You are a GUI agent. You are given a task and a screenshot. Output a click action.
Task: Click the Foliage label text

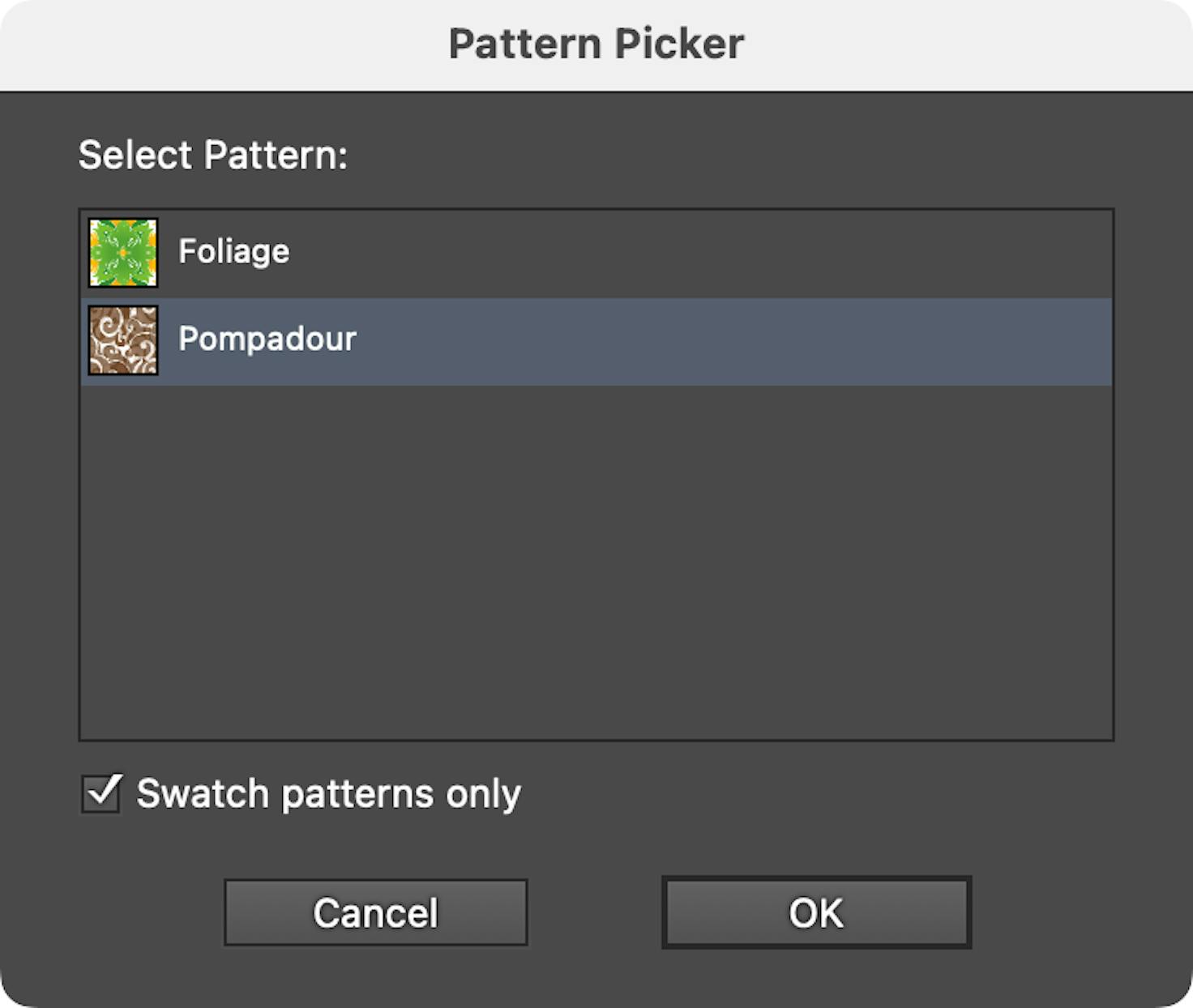(233, 250)
